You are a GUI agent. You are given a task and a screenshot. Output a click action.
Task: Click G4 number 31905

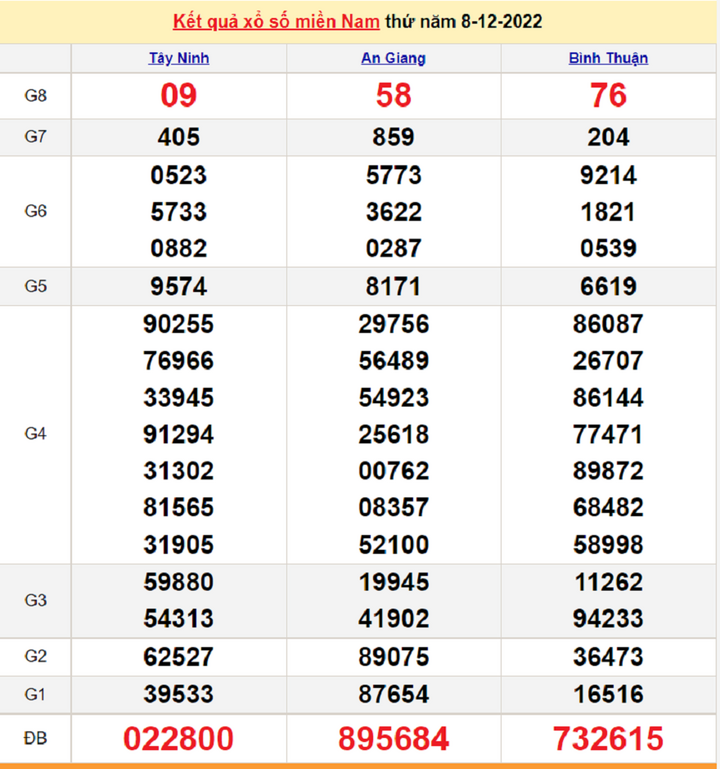pyautogui.click(x=179, y=545)
